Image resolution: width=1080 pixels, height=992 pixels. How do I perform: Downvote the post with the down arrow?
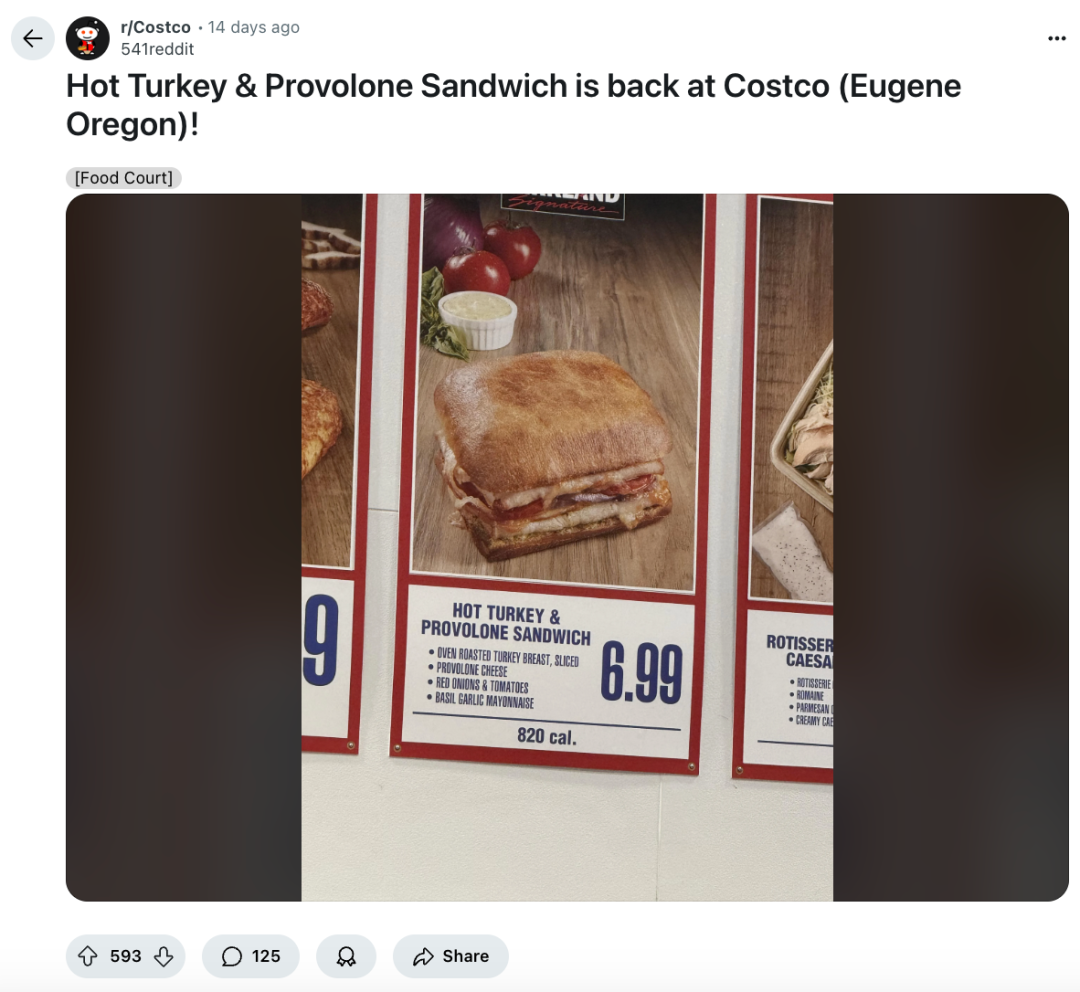163,956
